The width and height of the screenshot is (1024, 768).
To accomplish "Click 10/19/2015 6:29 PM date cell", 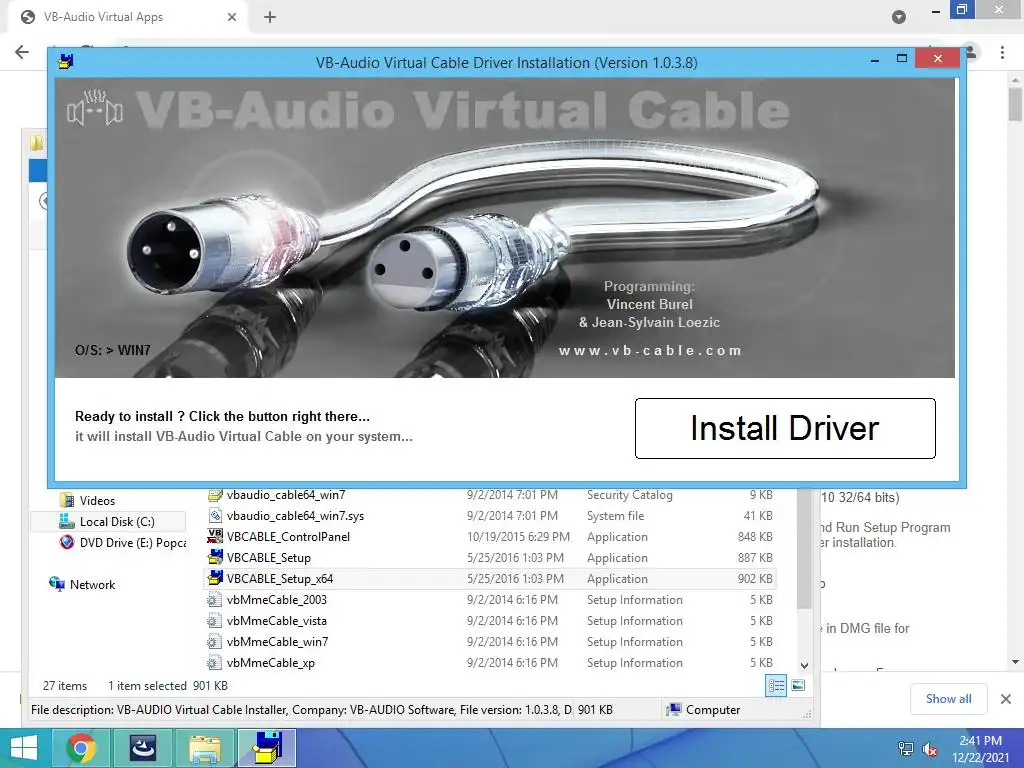I will tap(519, 537).
